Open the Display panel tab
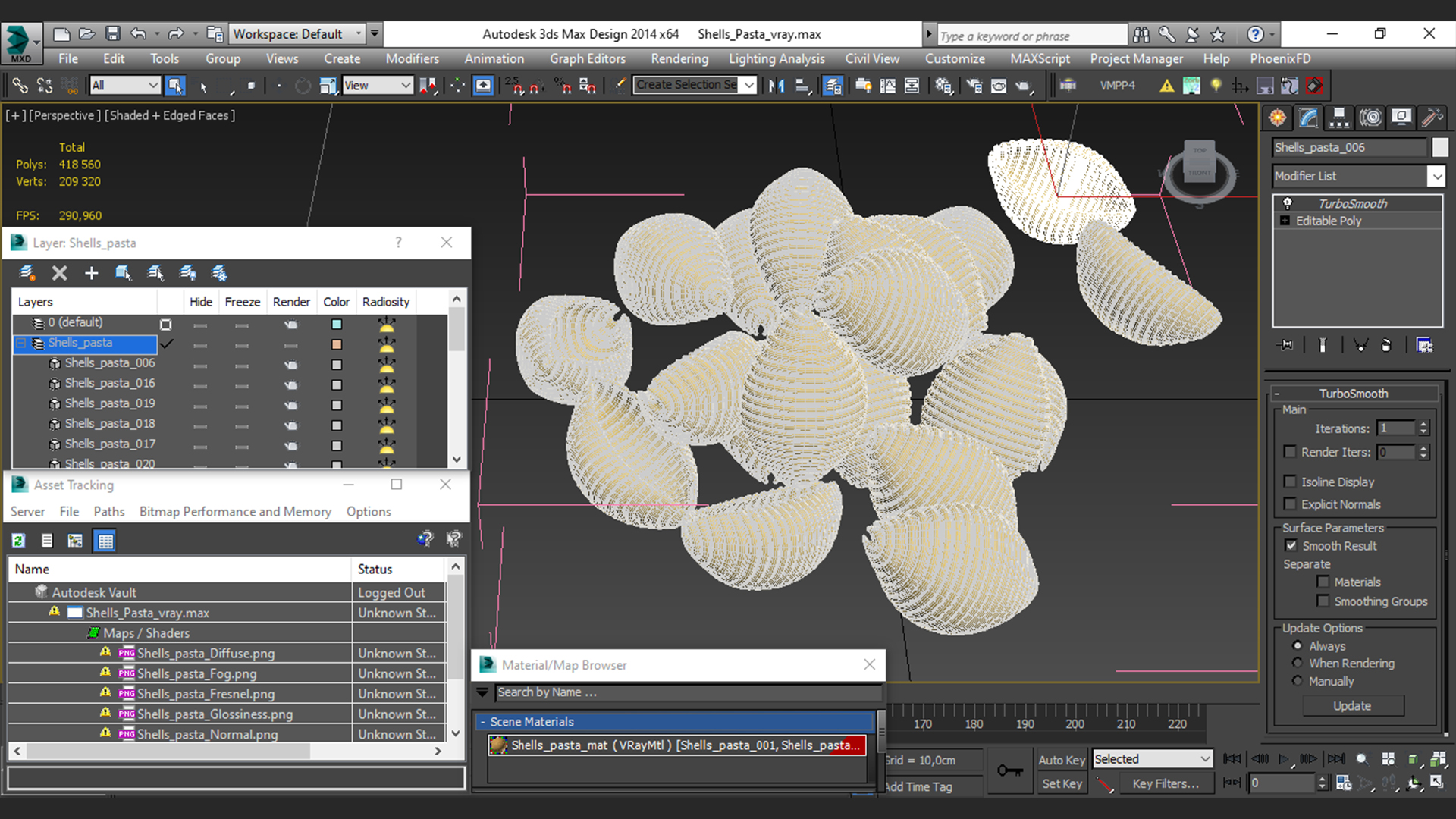 (x=1401, y=118)
